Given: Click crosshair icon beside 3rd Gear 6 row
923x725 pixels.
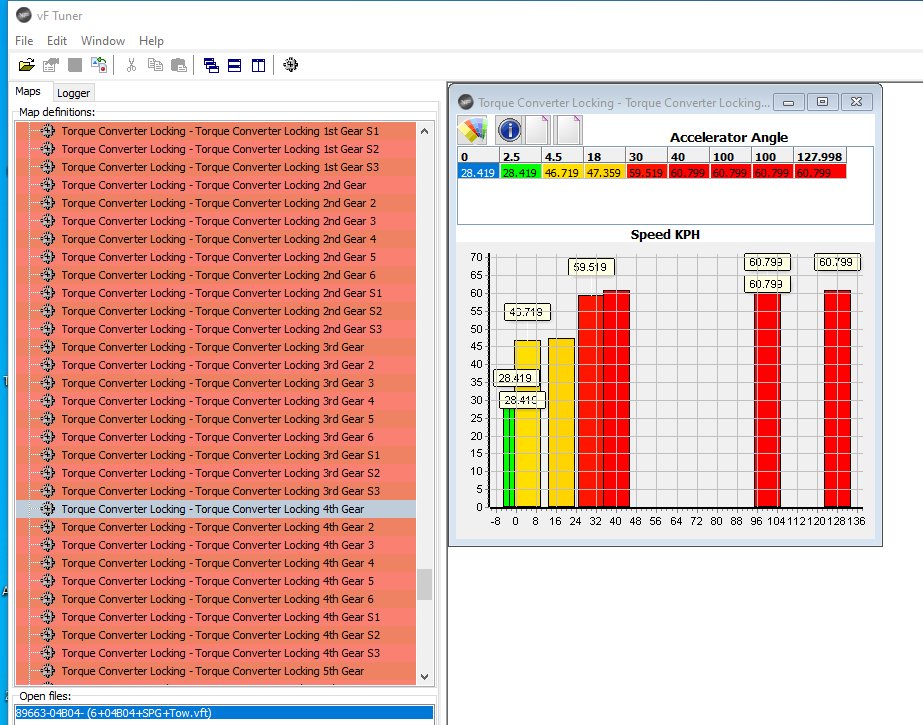Looking at the screenshot, I should pos(48,437).
